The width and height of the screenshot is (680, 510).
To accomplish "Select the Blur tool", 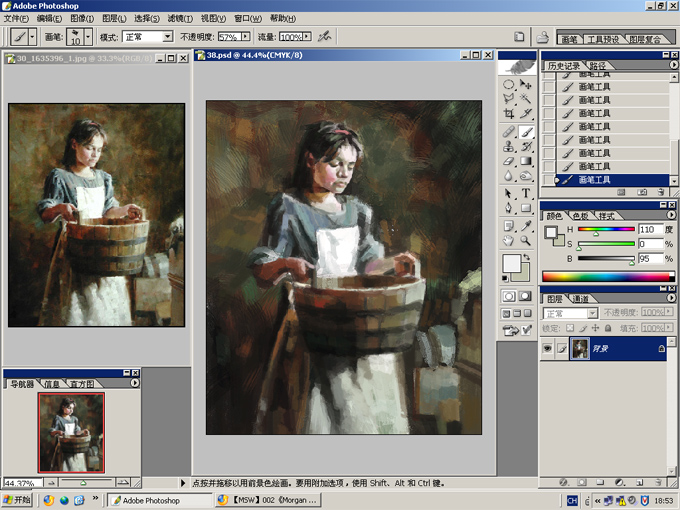I will point(509,176).
